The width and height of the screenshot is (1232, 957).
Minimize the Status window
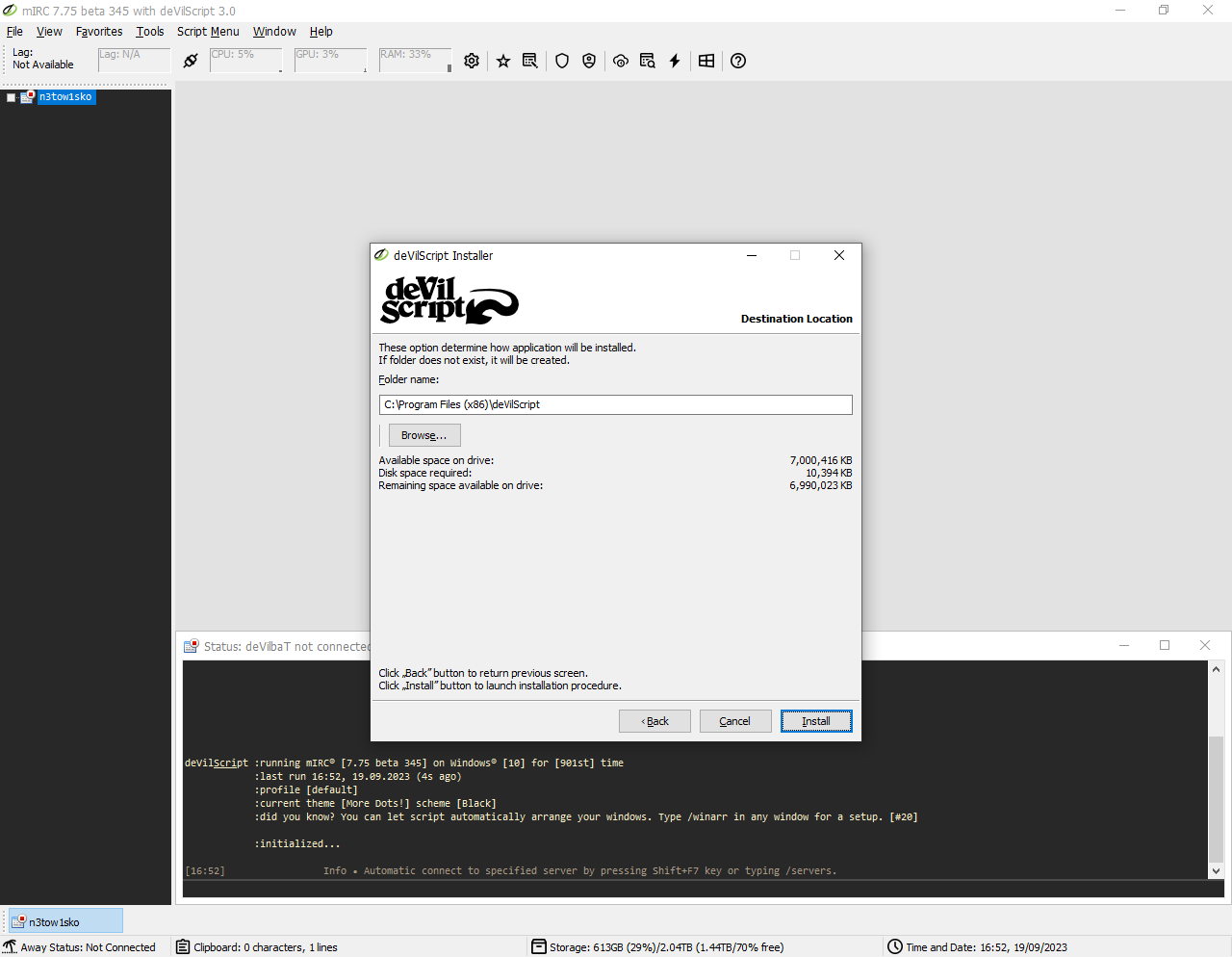point(1124,645)
